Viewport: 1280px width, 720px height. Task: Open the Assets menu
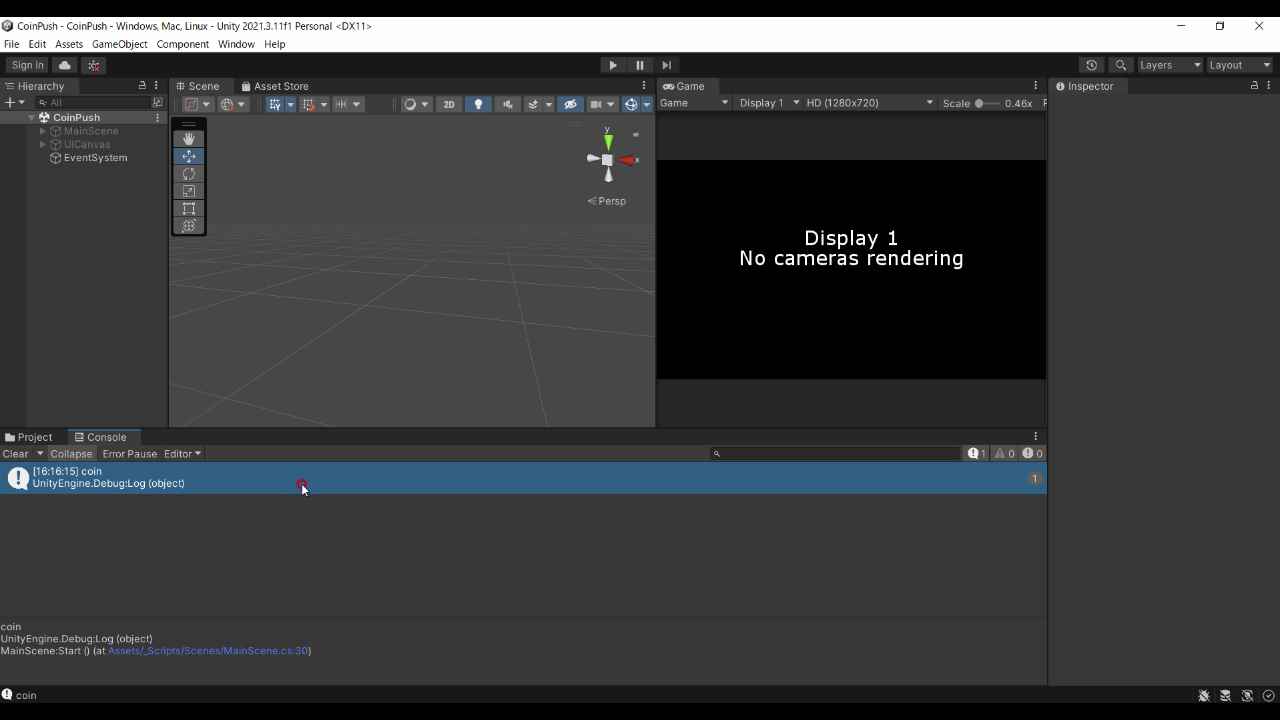[x=69, y=44]
